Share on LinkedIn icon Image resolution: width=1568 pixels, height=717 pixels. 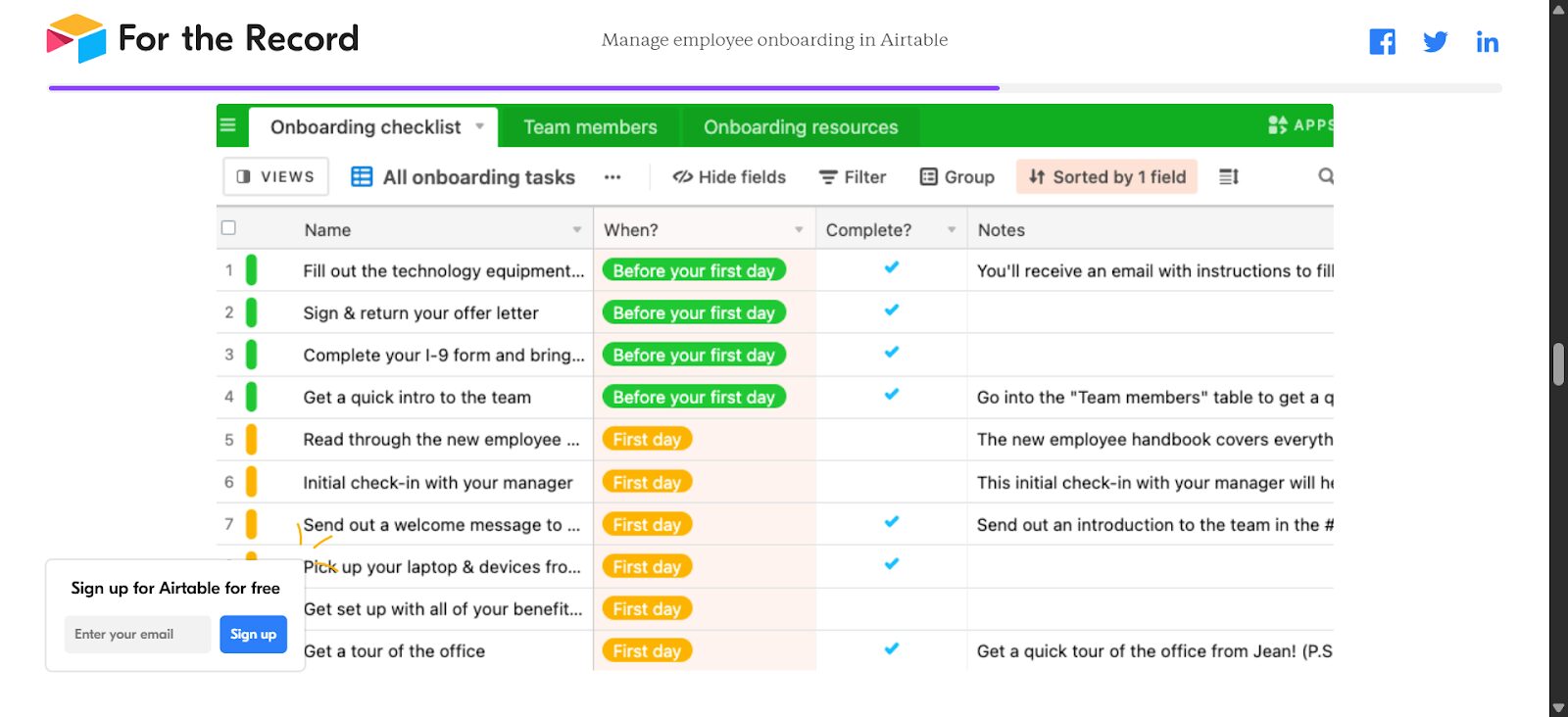[x=1487, y=42]
